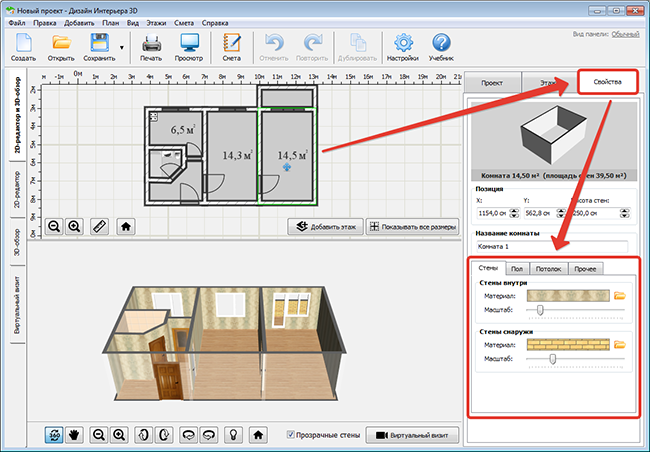Click outer walls brick material swatch
650x452 pixels.
tap(568, 345)
